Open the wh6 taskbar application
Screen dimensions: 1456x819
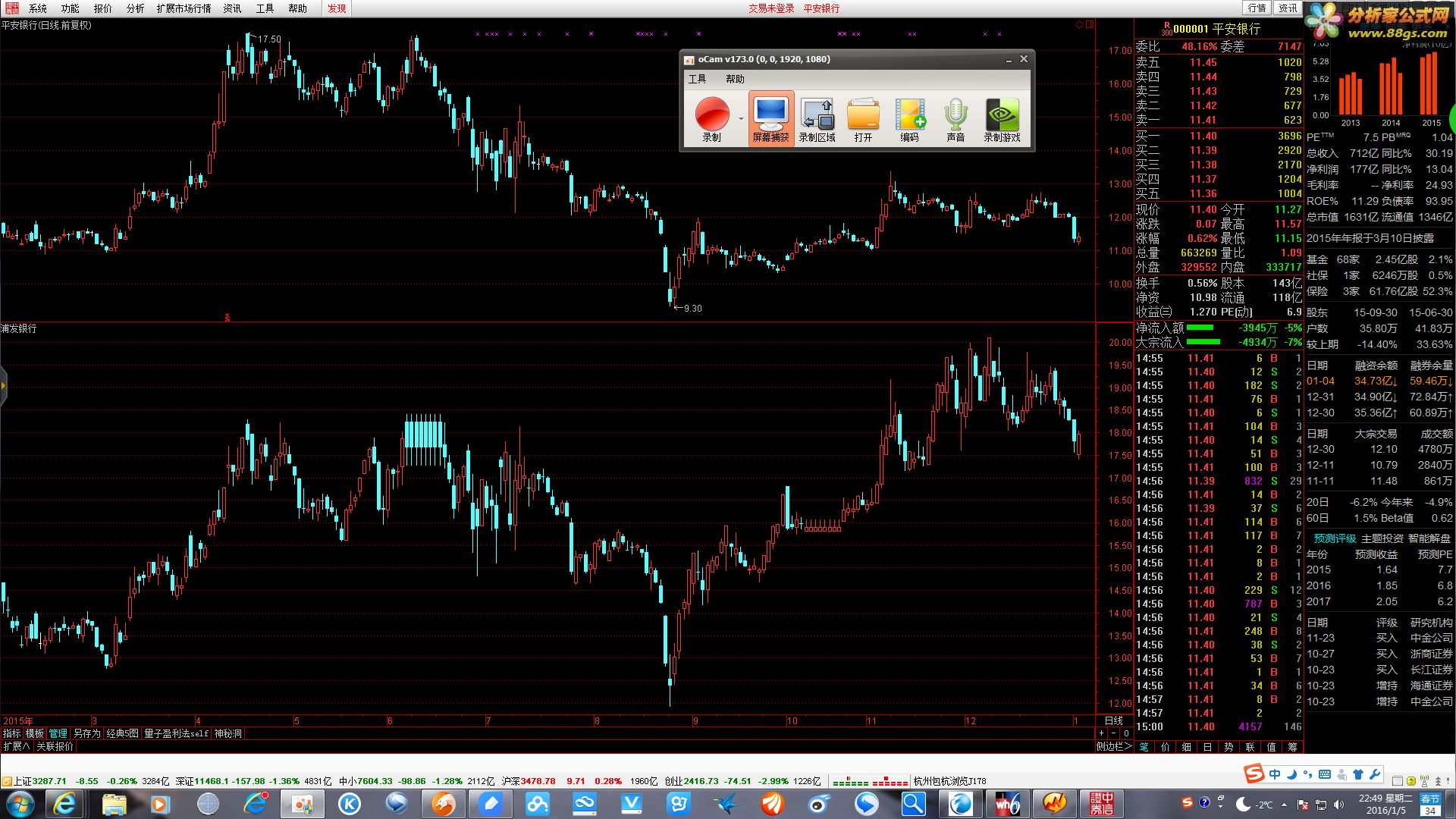(x=1007, y=804)
